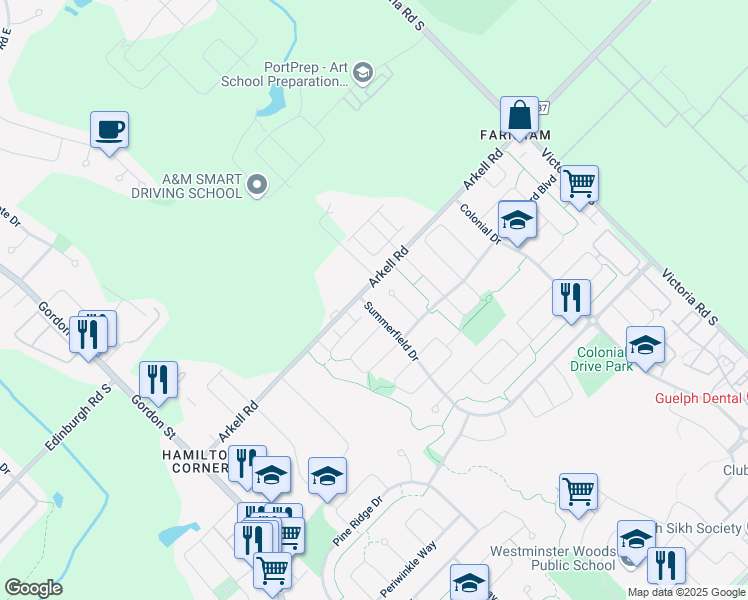
Task: Click the bottom shopping cart marker on Gordon St
Action: [272, 574]
